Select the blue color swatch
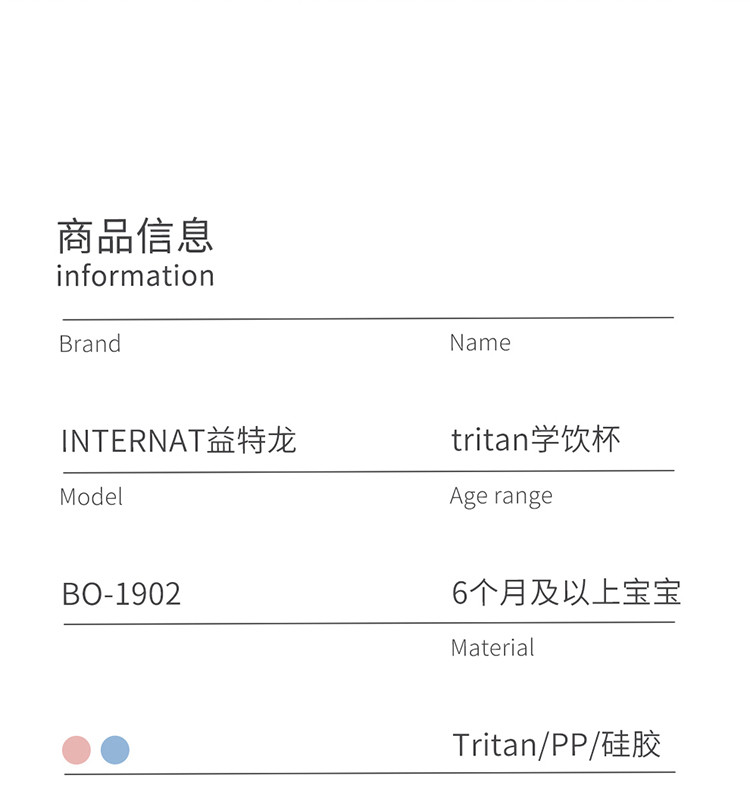Image resolution: width=750 pixels, height=803 pixels. click(115, 750)
